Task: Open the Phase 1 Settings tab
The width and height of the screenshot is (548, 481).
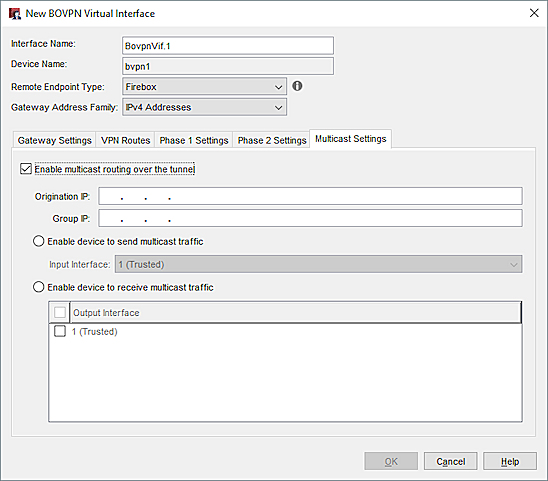Action: pyautogui.click(x=194, y=140)
